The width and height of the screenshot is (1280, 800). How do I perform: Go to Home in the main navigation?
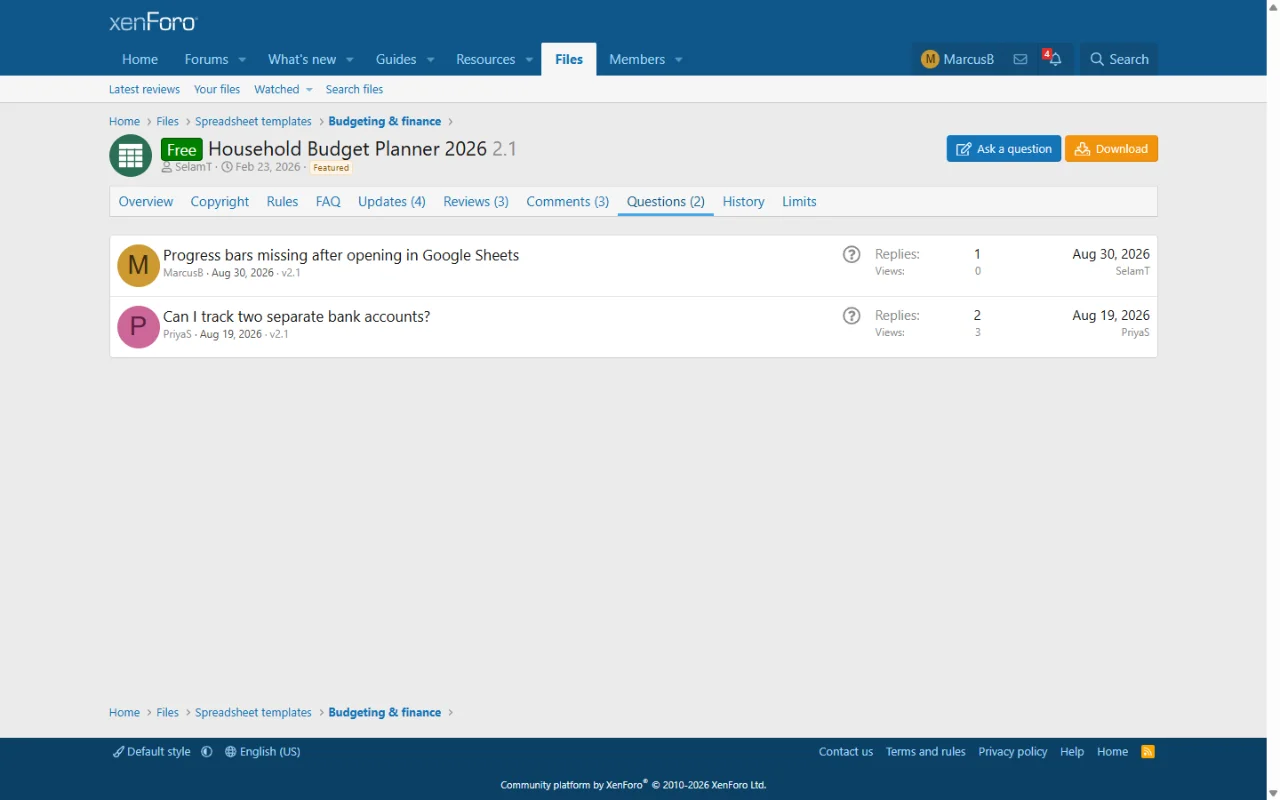tap(140, 59)
